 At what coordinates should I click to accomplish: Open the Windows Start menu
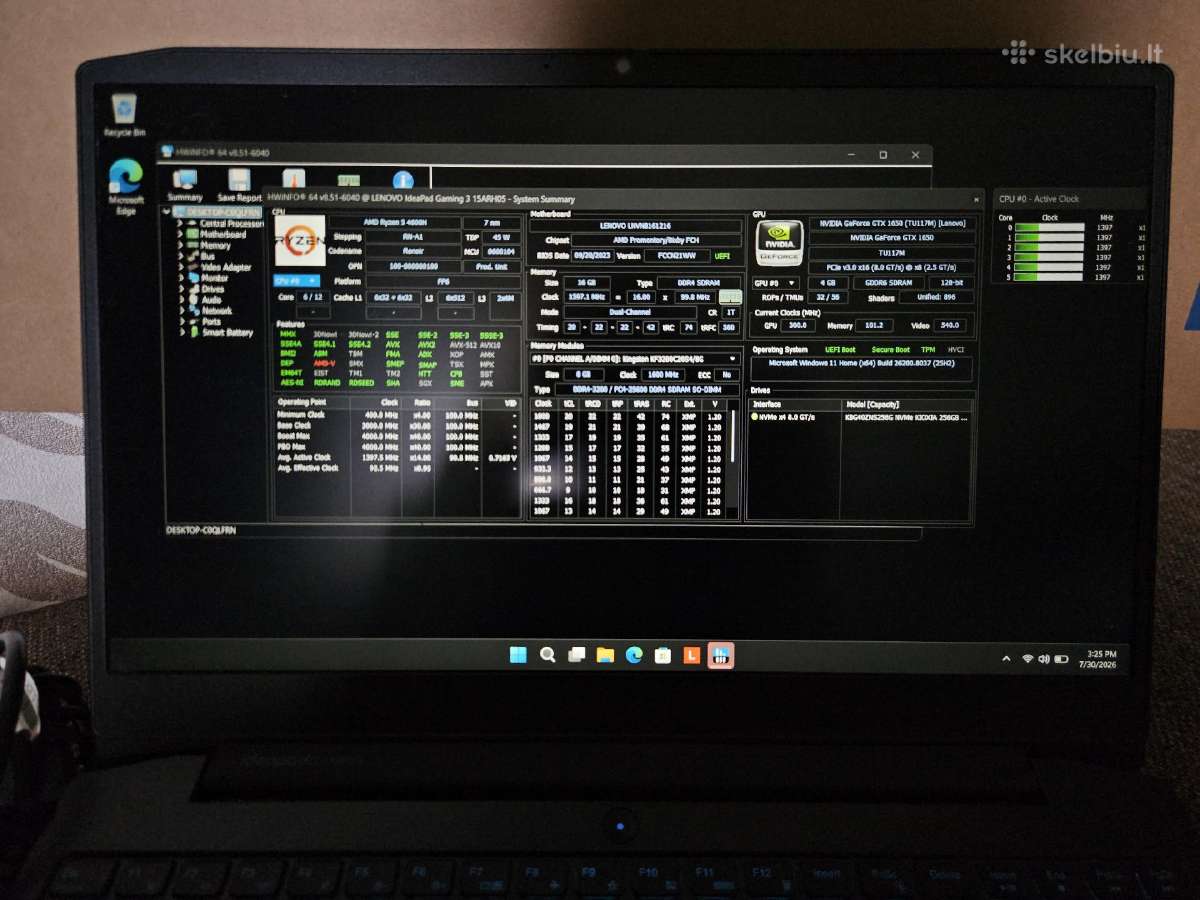point(518,655)
